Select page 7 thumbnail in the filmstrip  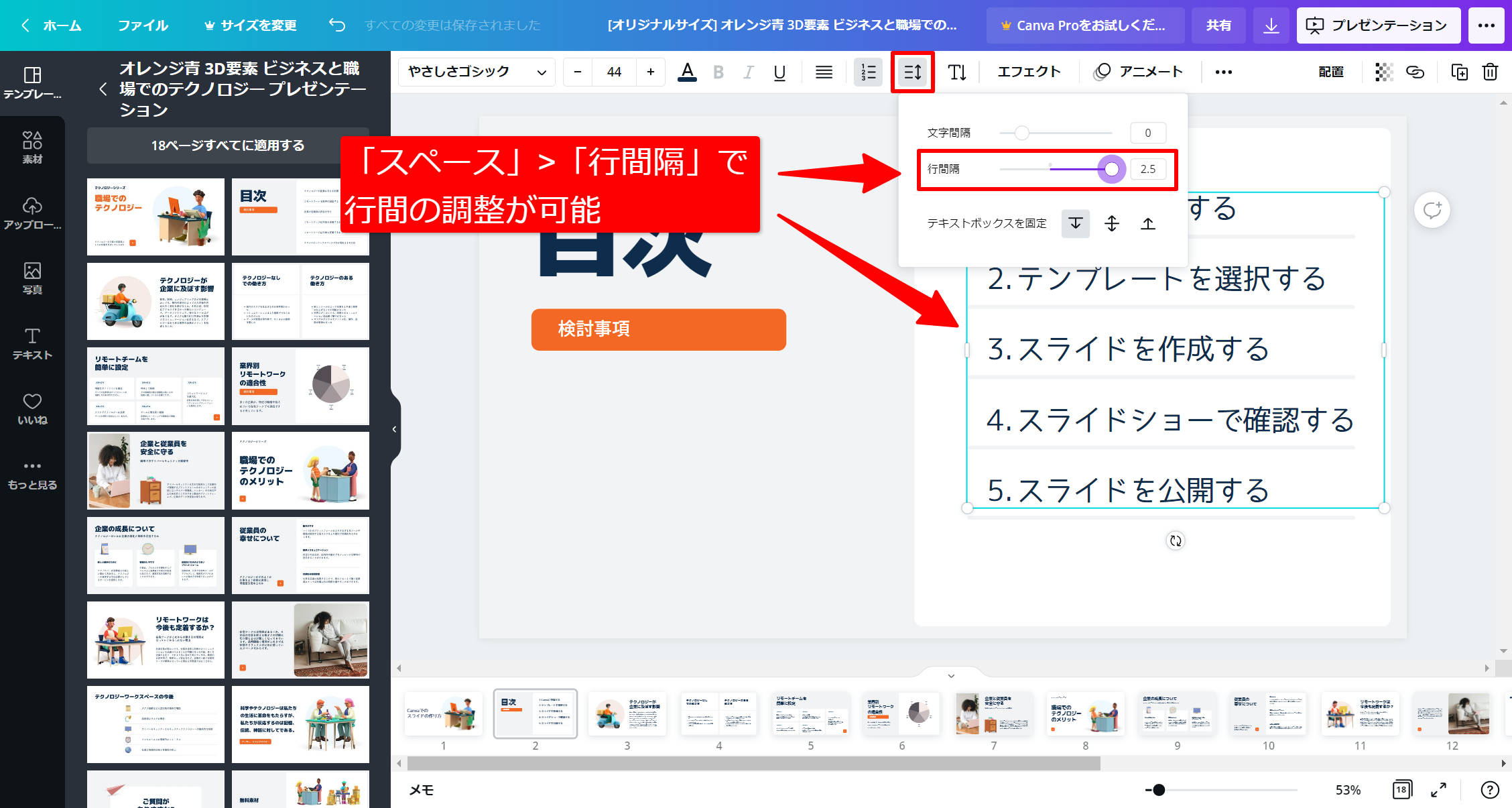(994, 713)
